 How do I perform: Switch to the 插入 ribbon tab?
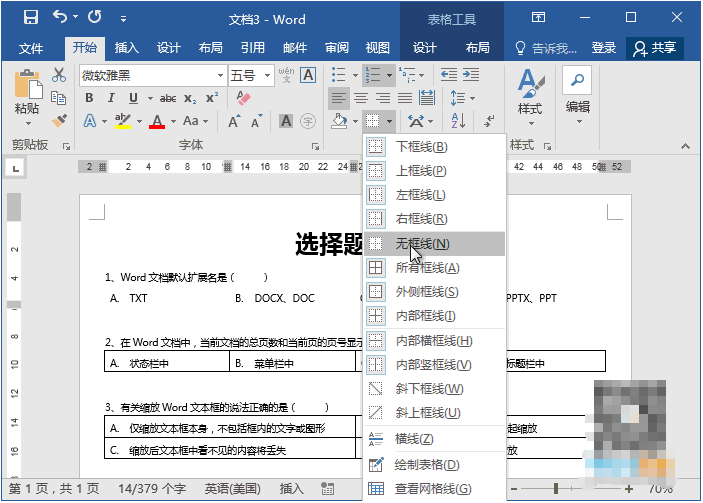[x=126, y=47]
